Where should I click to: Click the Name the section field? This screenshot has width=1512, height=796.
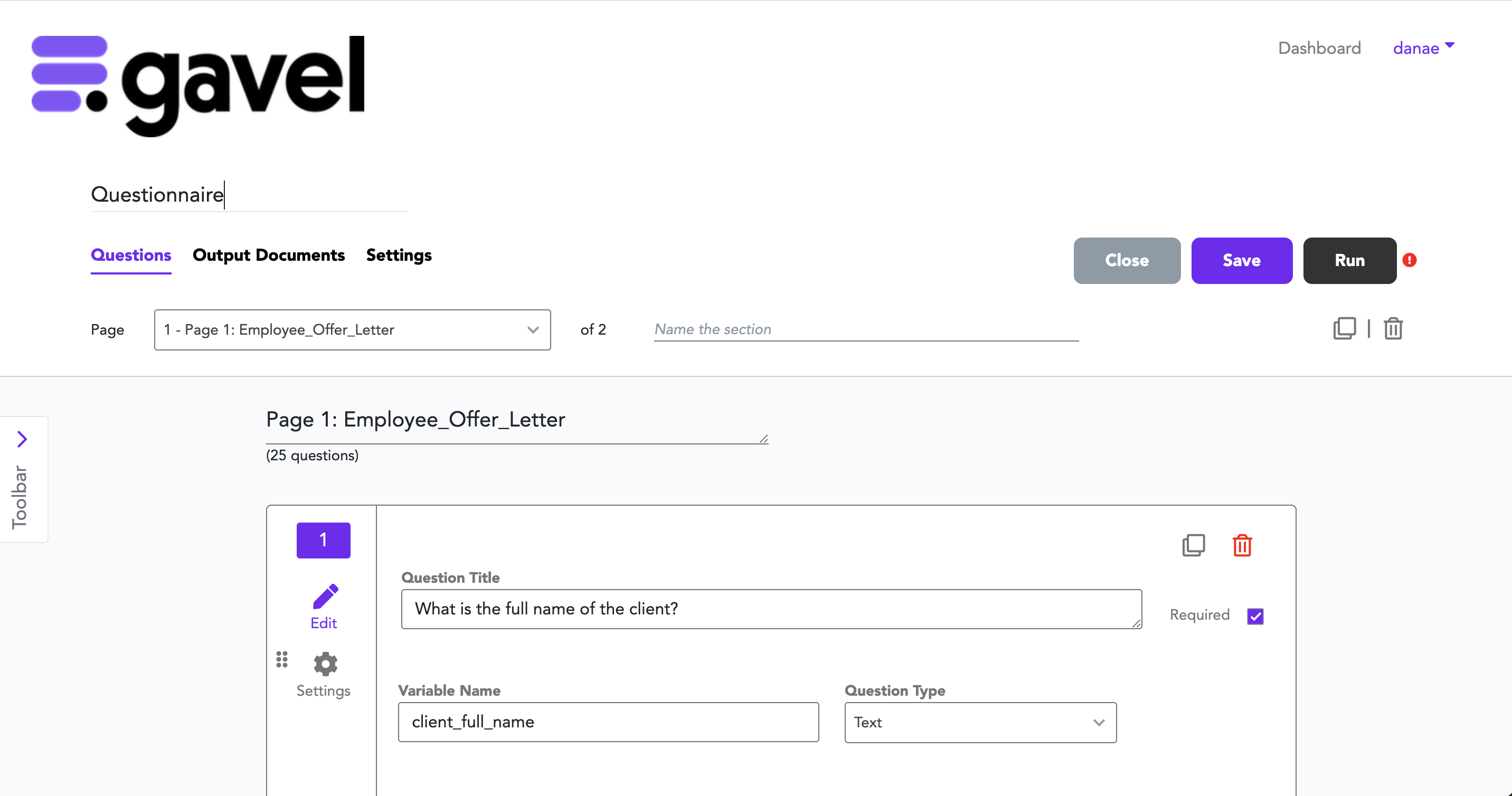click(866, 329)
